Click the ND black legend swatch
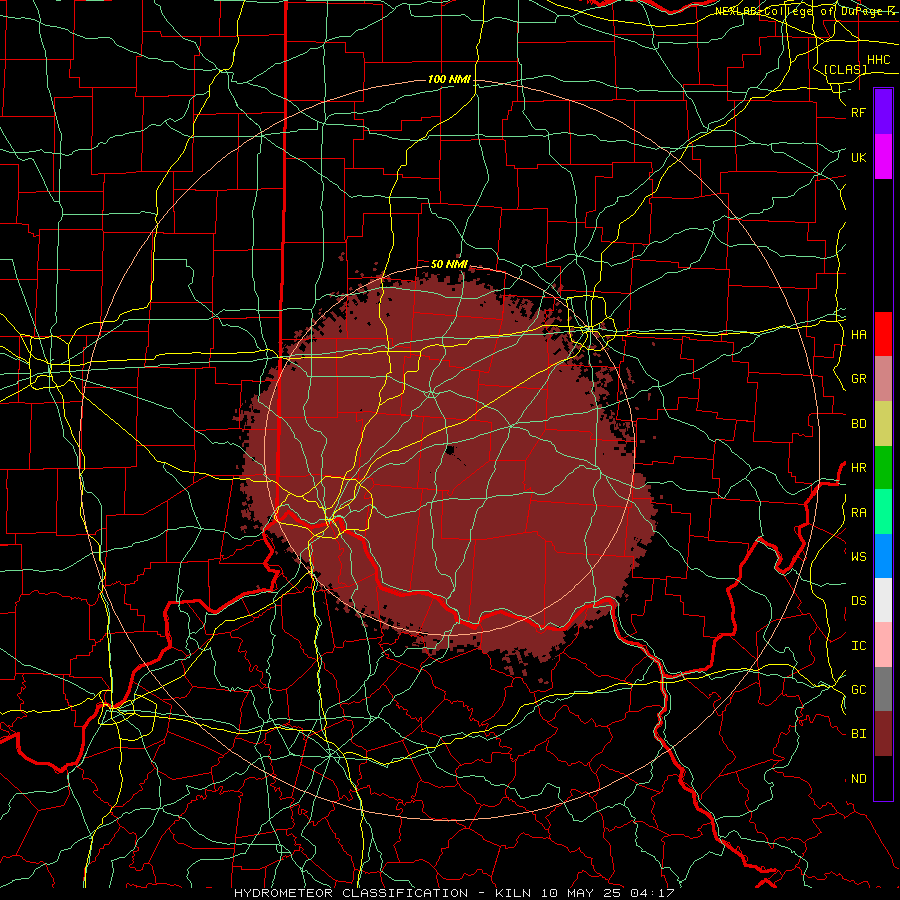Image resolution: width=900 pixels, height=900 pixels. (883, 778)
